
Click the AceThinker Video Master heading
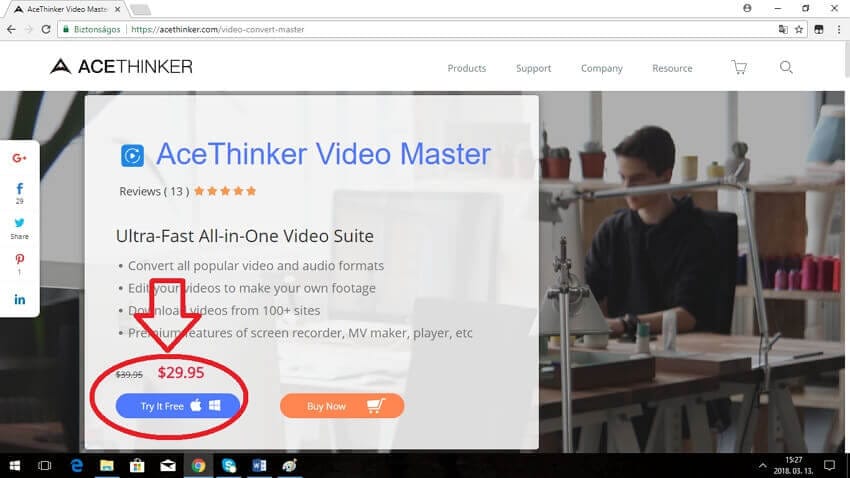tap(324, 154)
